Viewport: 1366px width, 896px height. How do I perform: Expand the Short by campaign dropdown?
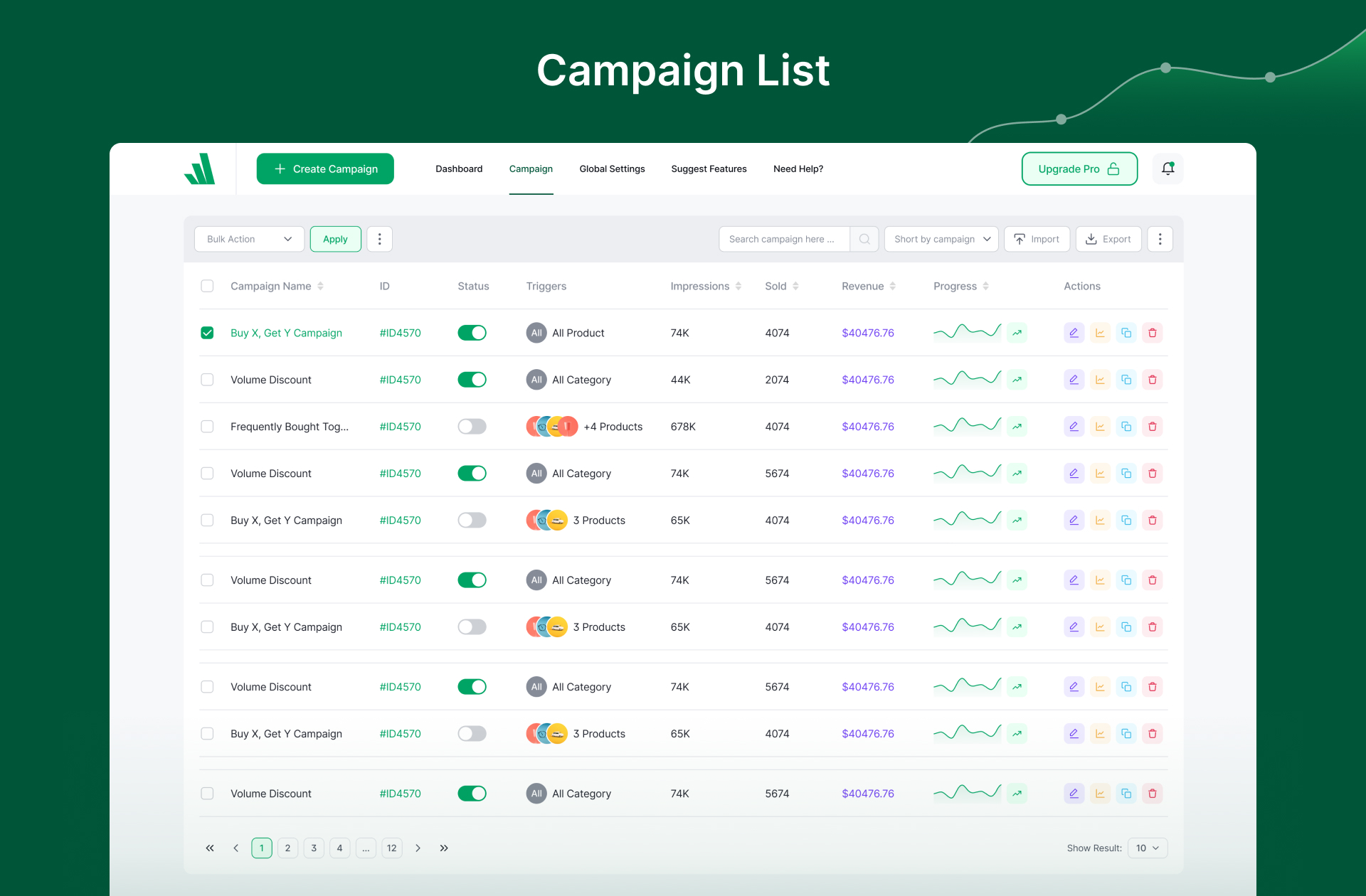point(941,239)
